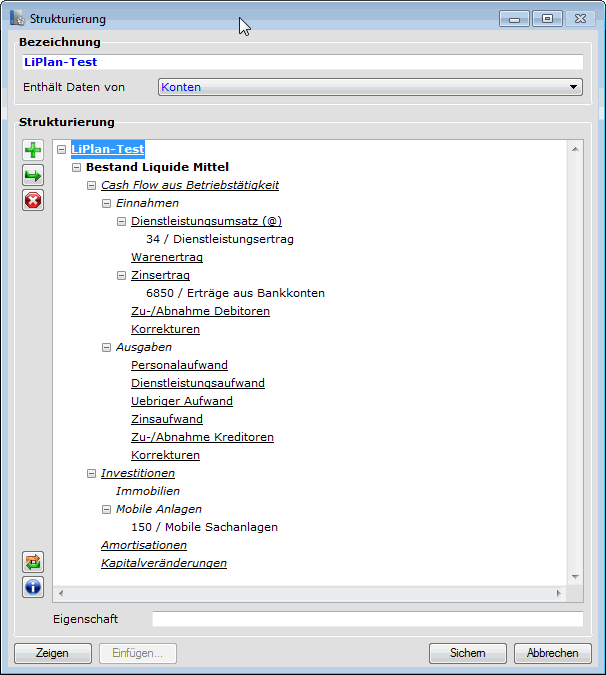Click the Abbrechen button
This screenshot has width=606, height=675.
pos(552,653)
